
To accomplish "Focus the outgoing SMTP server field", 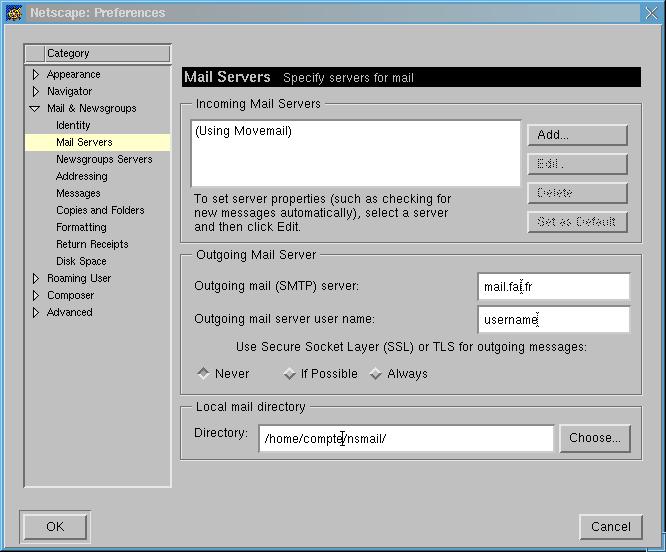I will point(553,287).
